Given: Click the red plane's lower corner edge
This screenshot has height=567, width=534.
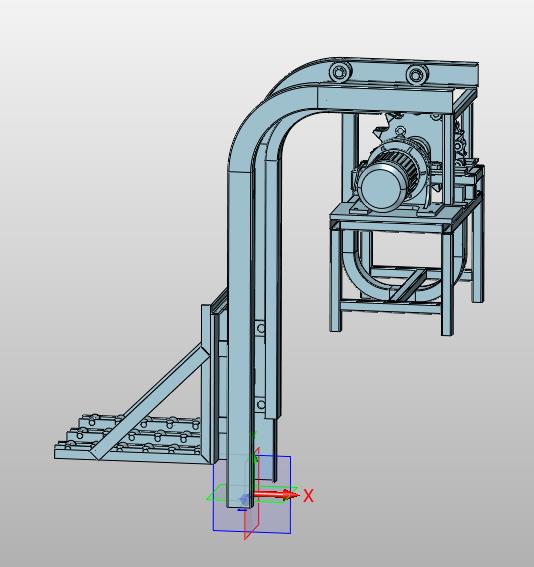Looking at the screenshot, I should (251, 532).
